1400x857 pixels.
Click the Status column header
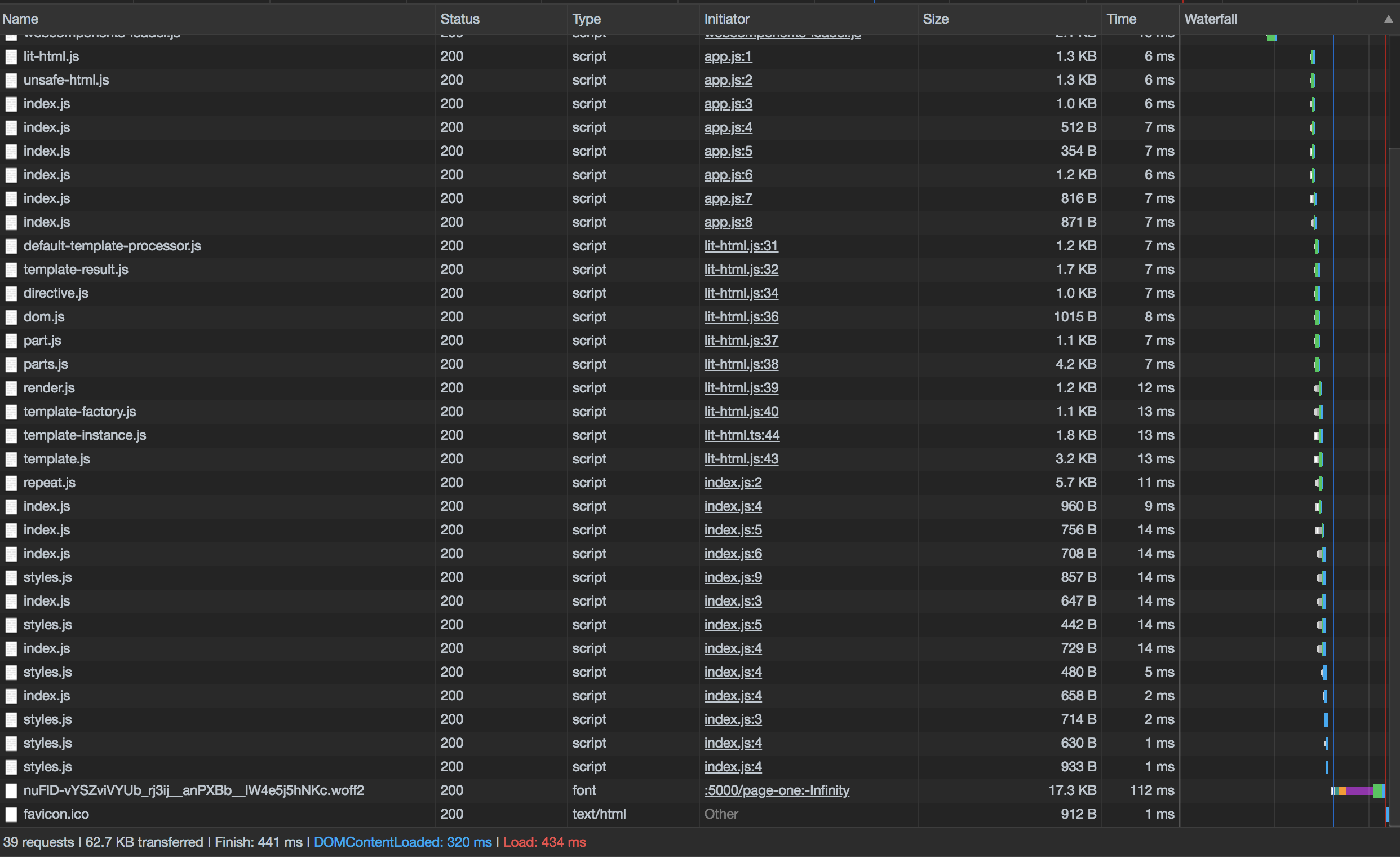(x=460, y=19)
